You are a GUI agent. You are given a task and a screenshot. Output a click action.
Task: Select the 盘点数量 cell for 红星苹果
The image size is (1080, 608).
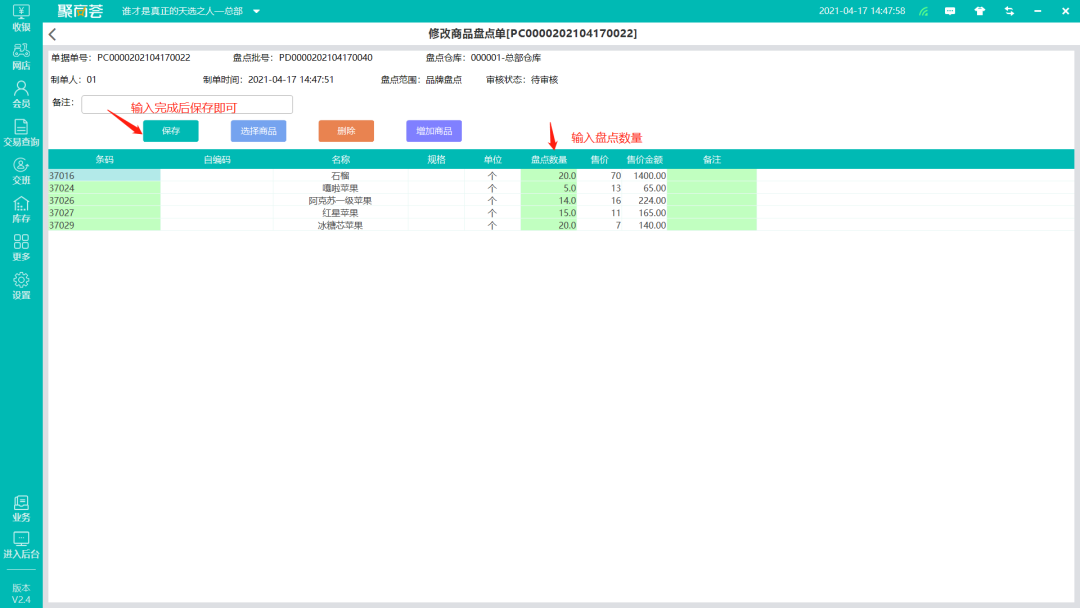(549, 213)
